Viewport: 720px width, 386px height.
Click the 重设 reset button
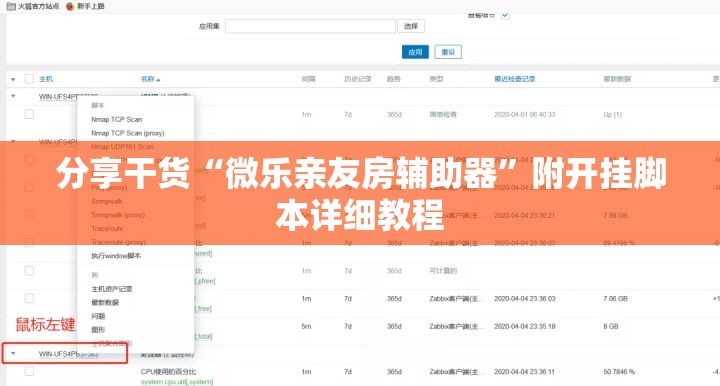448,52
